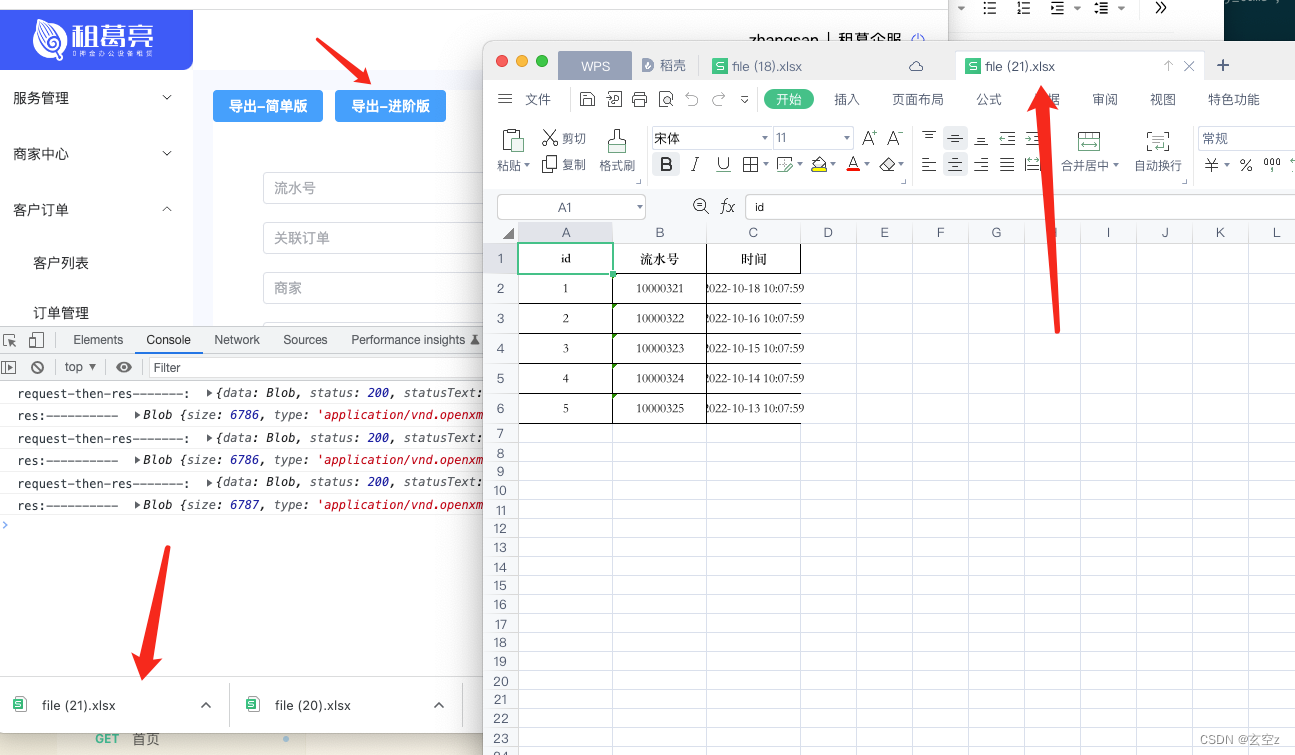This screenshot has width=1295, height=755.
Task: Switch to the 审阅 ribbon tab
Action: 1105,99
